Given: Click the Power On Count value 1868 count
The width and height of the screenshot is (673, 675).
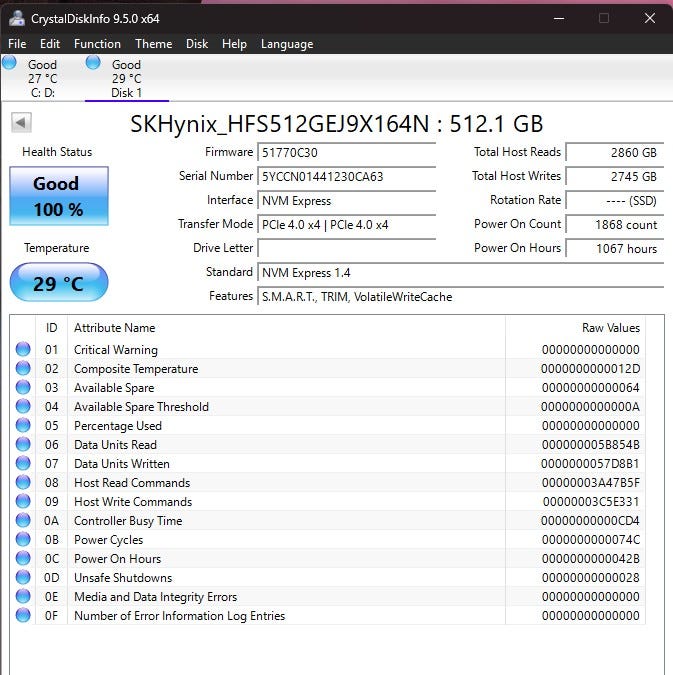Looking at the screenshot, I should (615, 225).
